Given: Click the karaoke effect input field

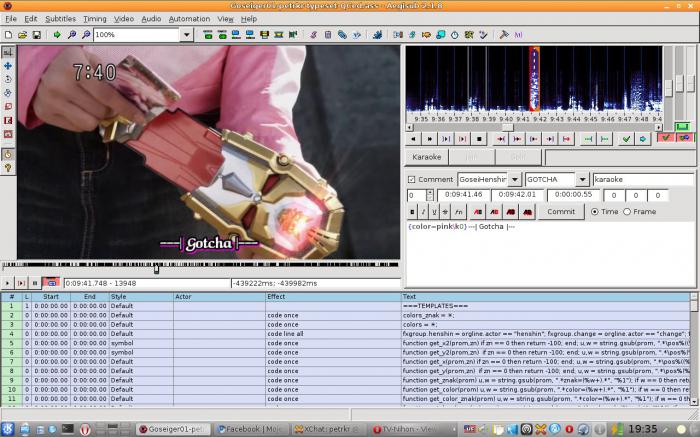Looking at the screenshot, I should (x=643, y=179).
